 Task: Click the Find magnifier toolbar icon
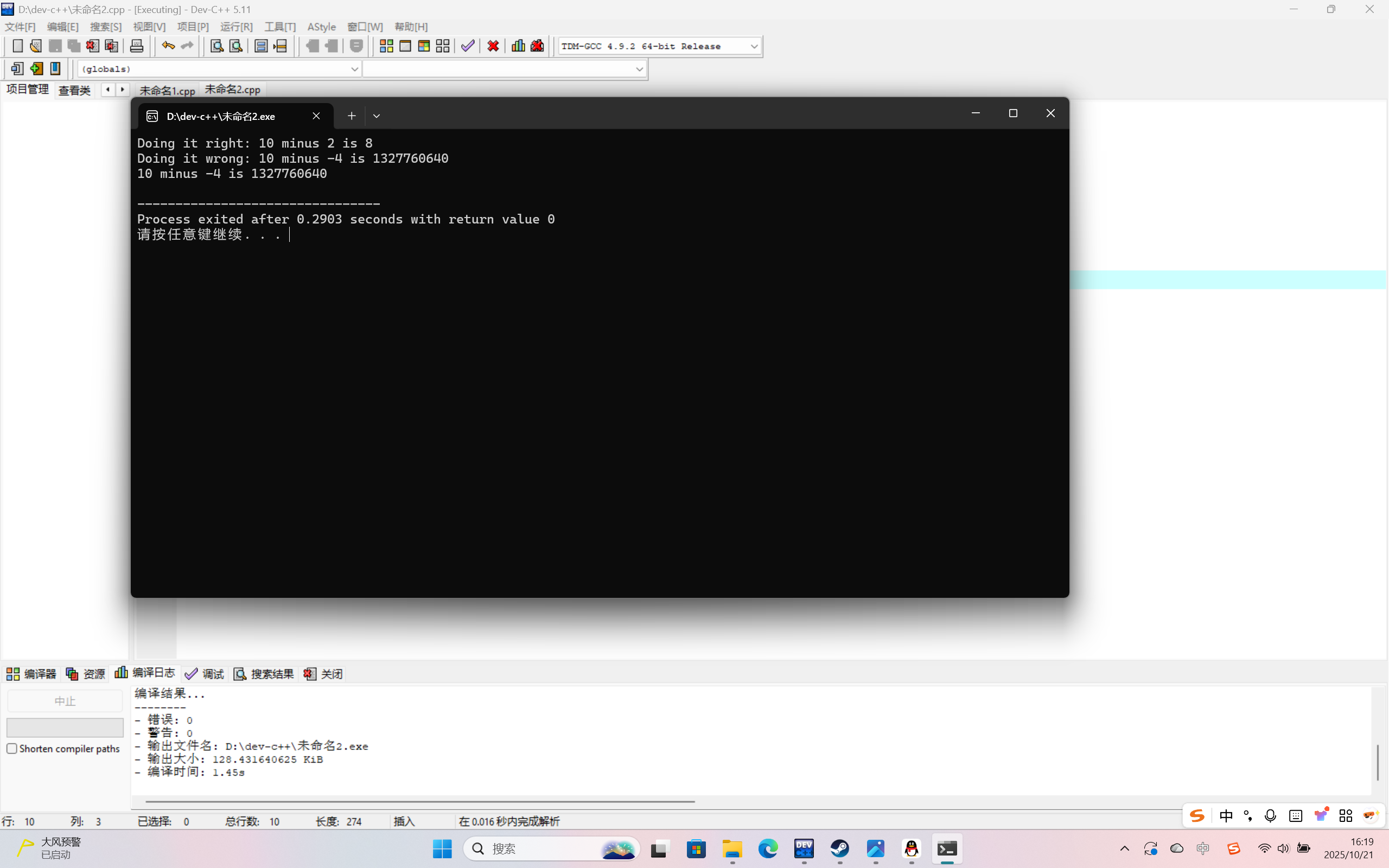click(216, 46)
